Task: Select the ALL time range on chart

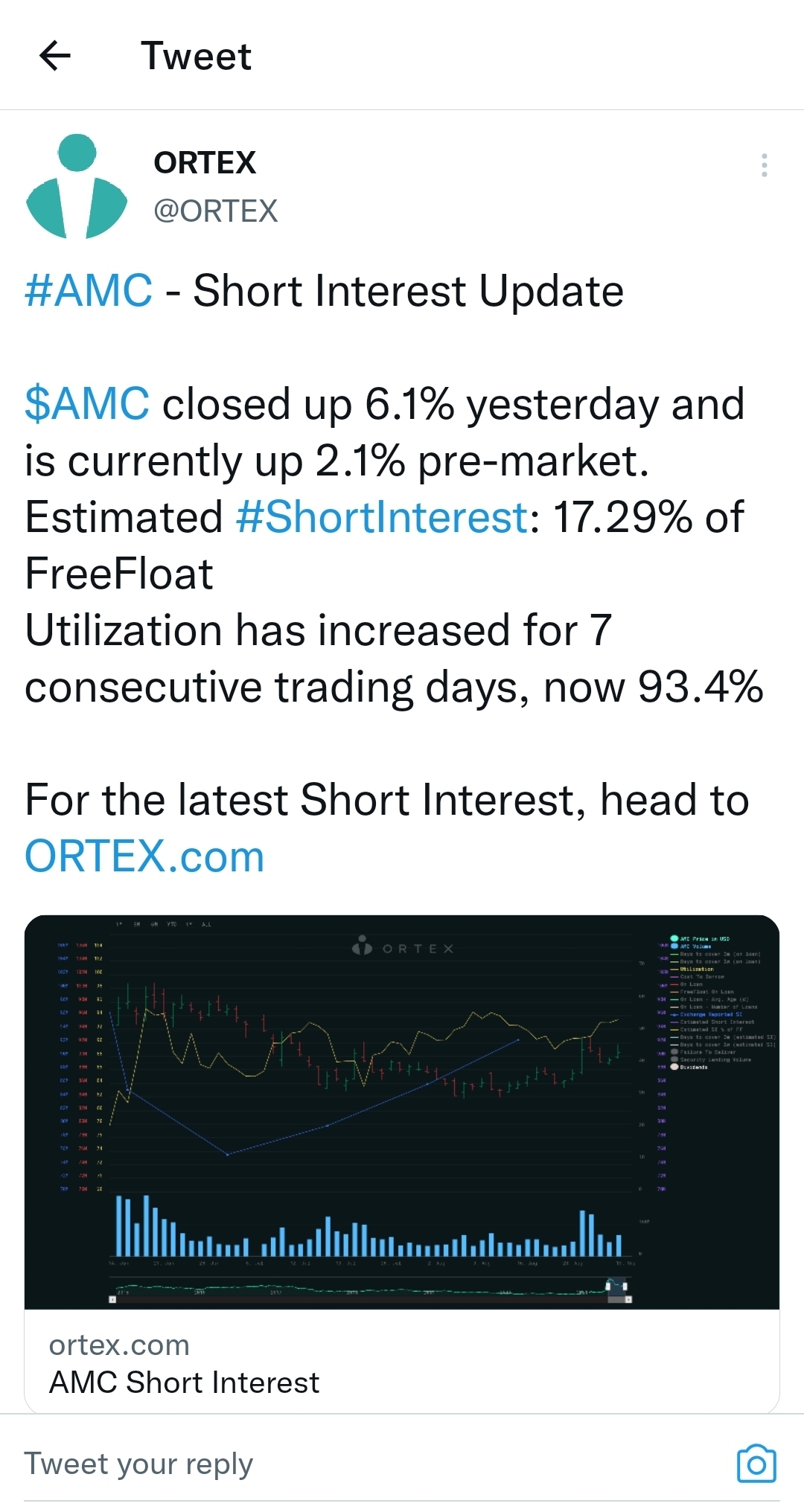Action: coord(206,924)
